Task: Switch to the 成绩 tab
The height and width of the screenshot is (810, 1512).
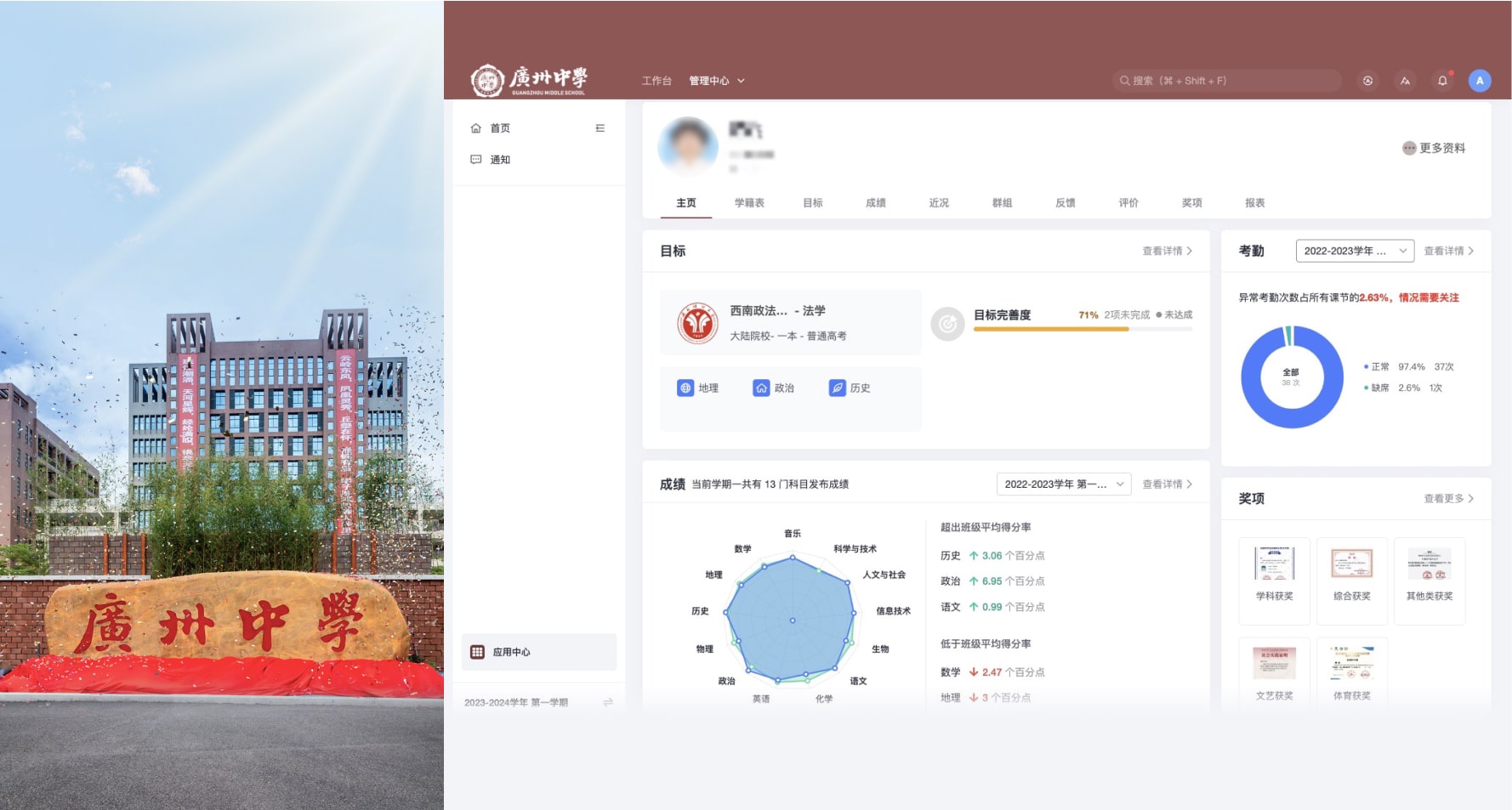Action: click(x=875, y=203)
